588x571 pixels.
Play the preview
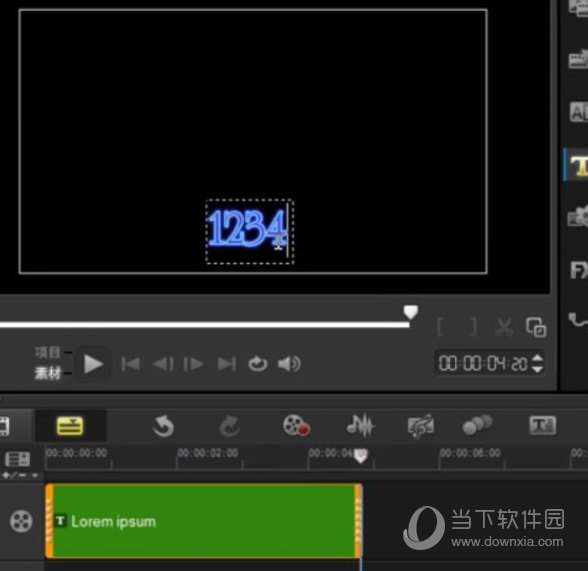[93, 364]
